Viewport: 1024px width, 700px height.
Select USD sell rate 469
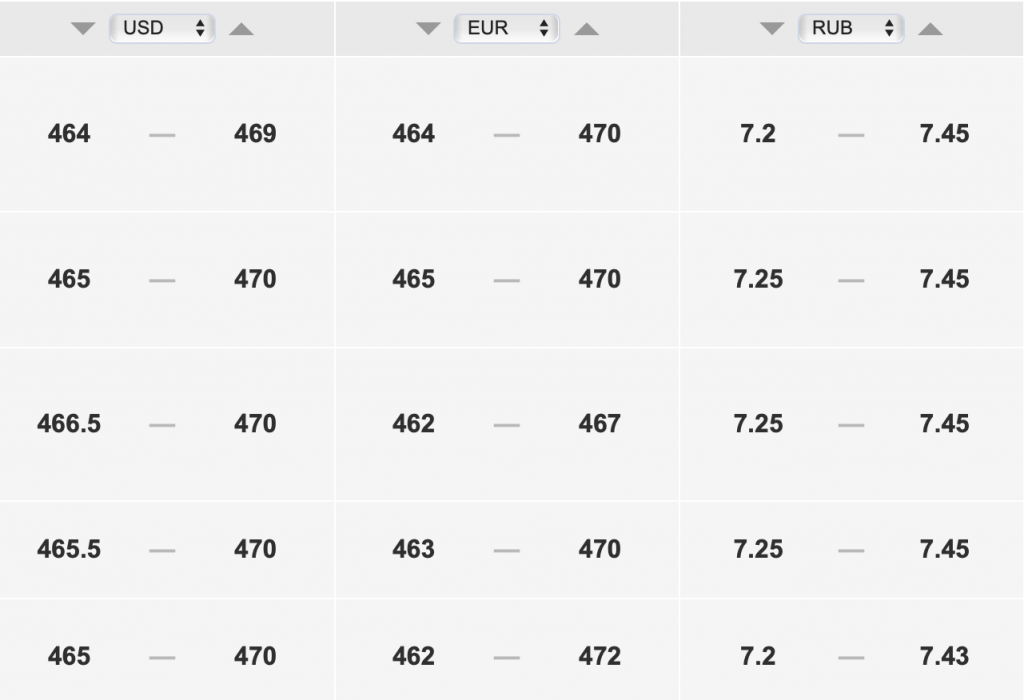coord(255,133)
